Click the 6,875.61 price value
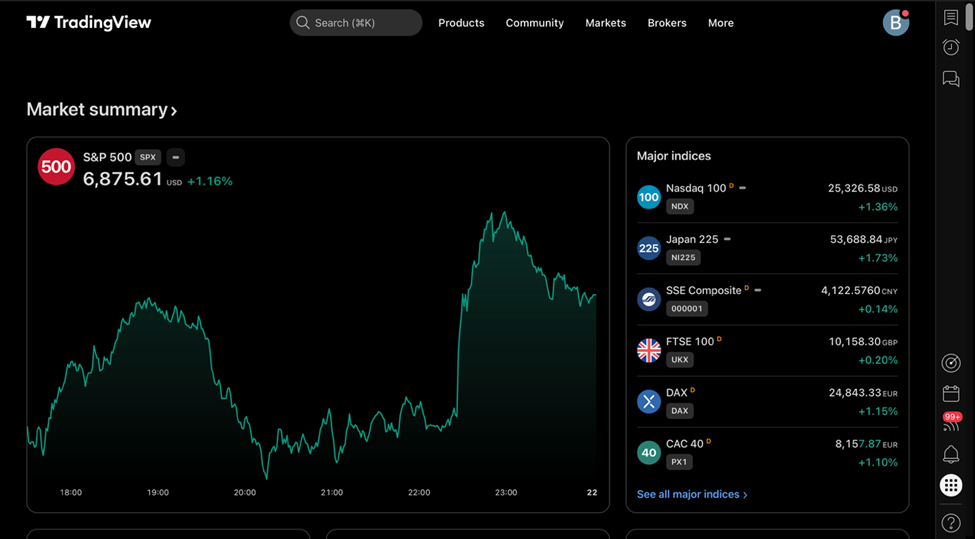The width and height of the screenshot is (975, 539). click(122, 179)
